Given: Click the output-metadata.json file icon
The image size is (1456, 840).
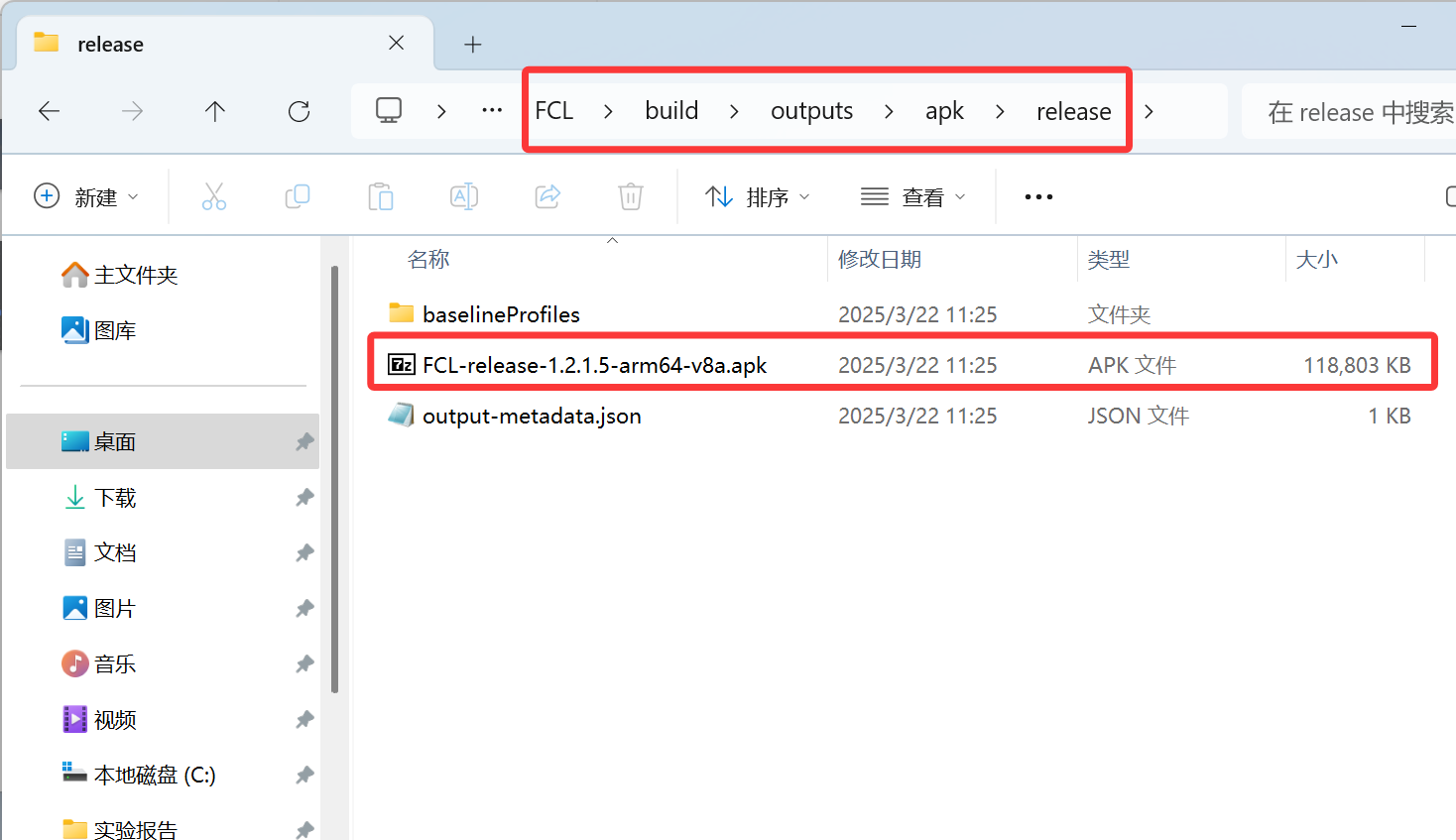Looking at the screenshot, I should coord(401,415).
